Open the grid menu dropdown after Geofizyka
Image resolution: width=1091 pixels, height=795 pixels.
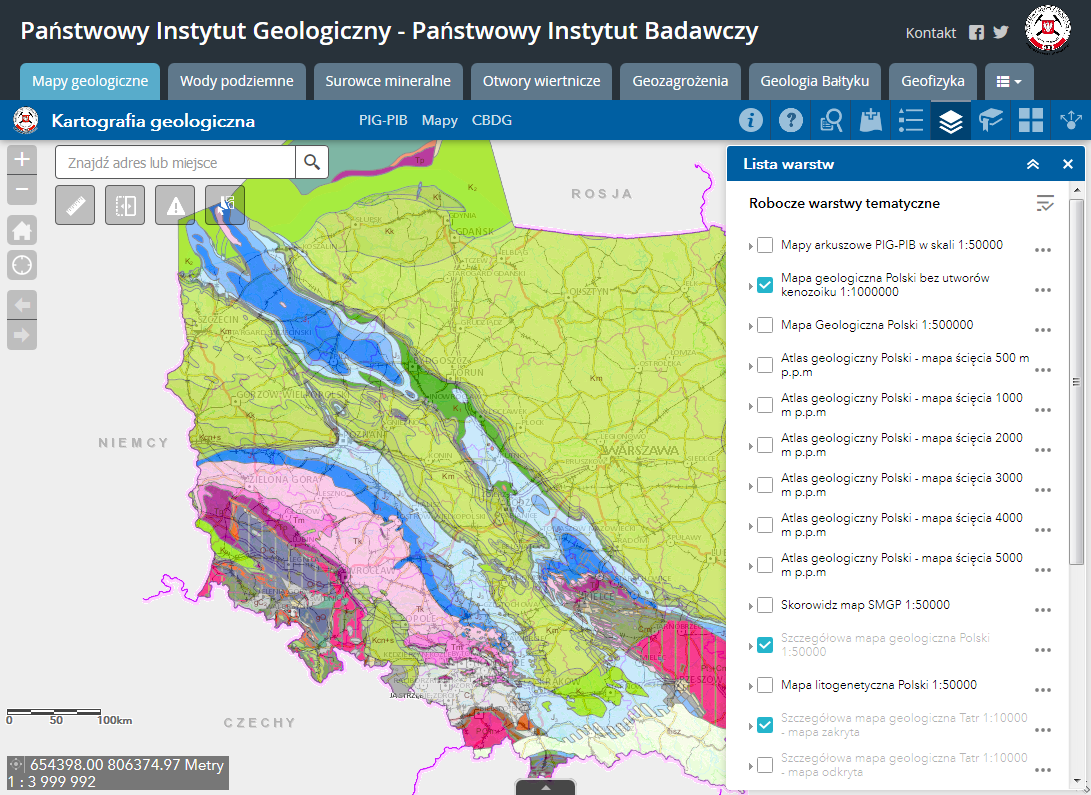[x=1009, y=81]
